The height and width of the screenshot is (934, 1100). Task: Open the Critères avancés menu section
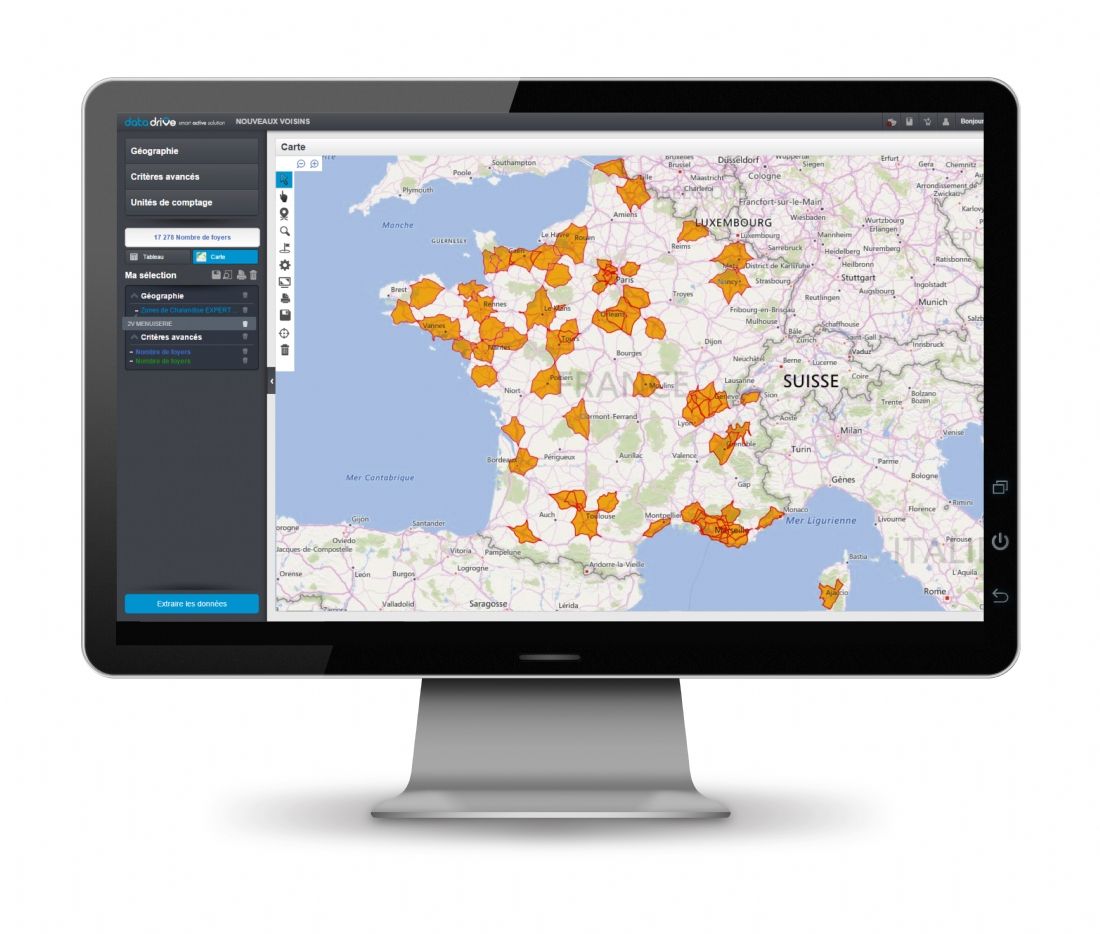click(x=192, y=177)
